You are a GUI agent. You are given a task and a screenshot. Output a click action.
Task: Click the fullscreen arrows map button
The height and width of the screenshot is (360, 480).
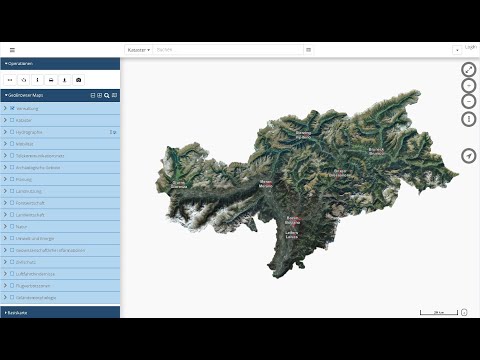tap(469, 69)
